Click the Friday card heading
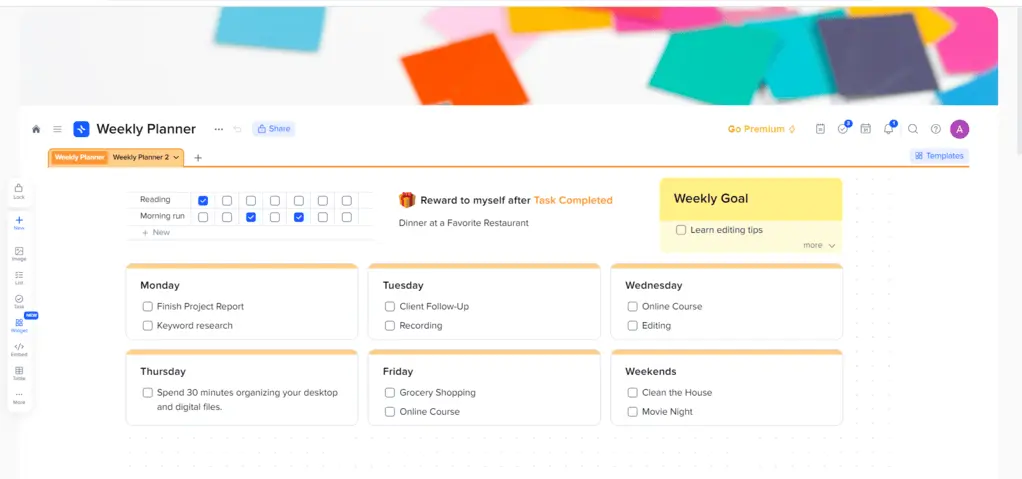 [398, 371]
